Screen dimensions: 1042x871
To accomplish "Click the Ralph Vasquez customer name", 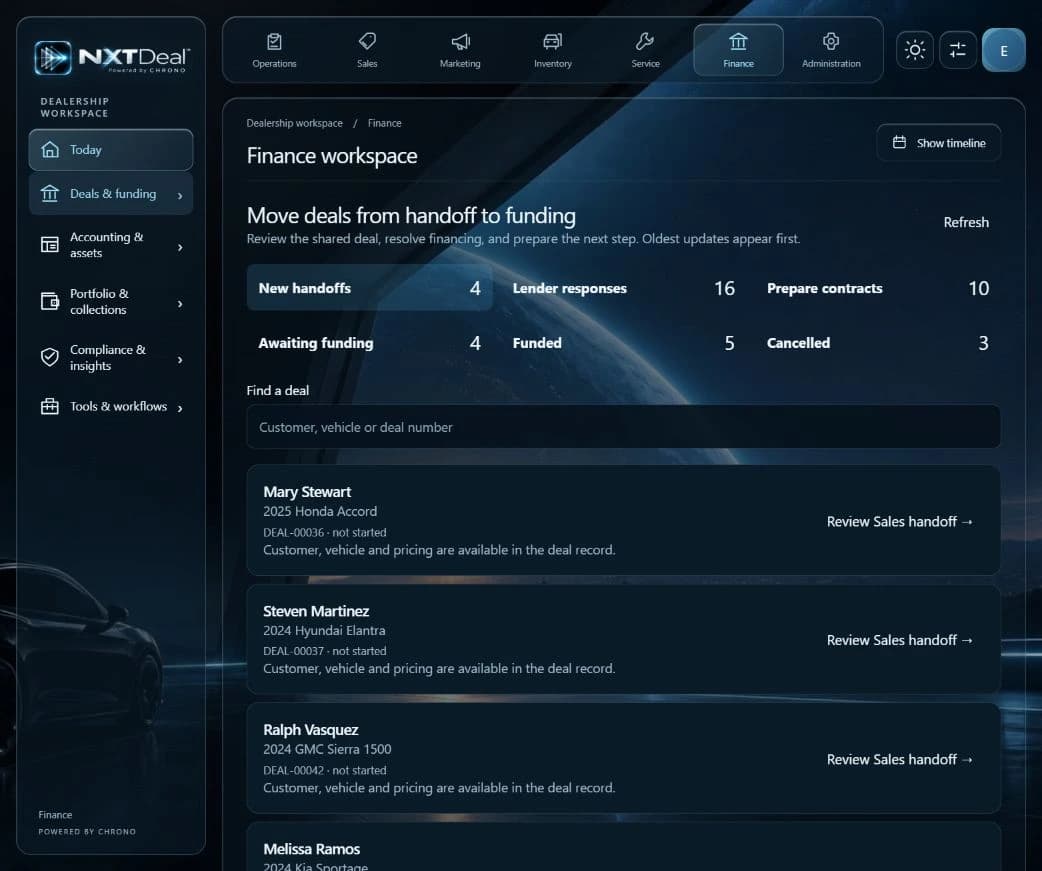I will pyautogui.click(x=310, y=729).
